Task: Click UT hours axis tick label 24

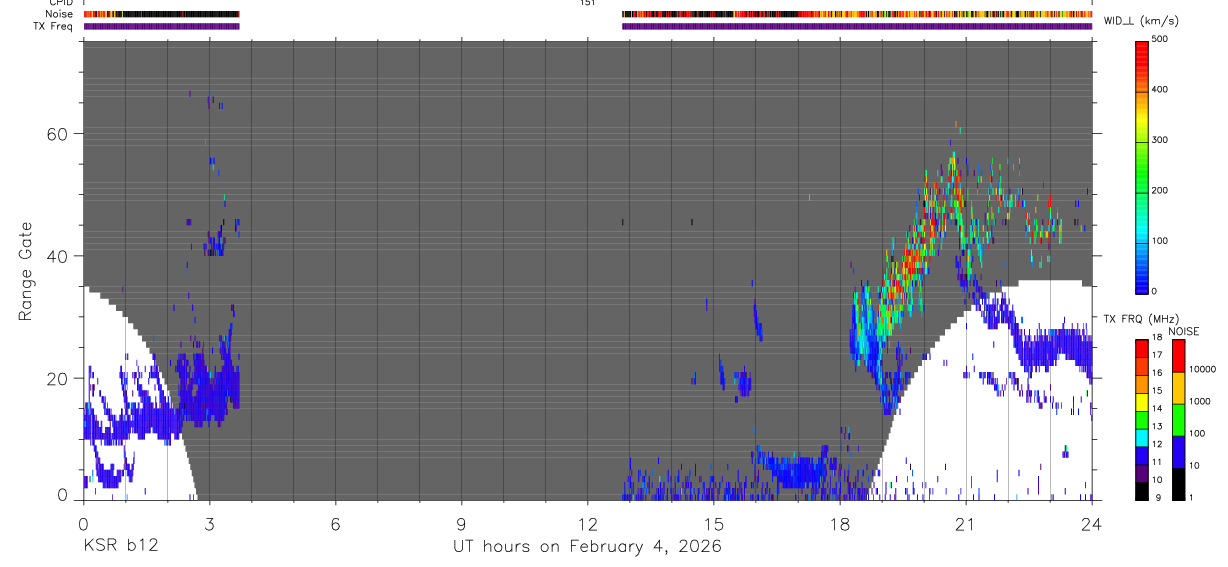Action: coord(1091,523)
